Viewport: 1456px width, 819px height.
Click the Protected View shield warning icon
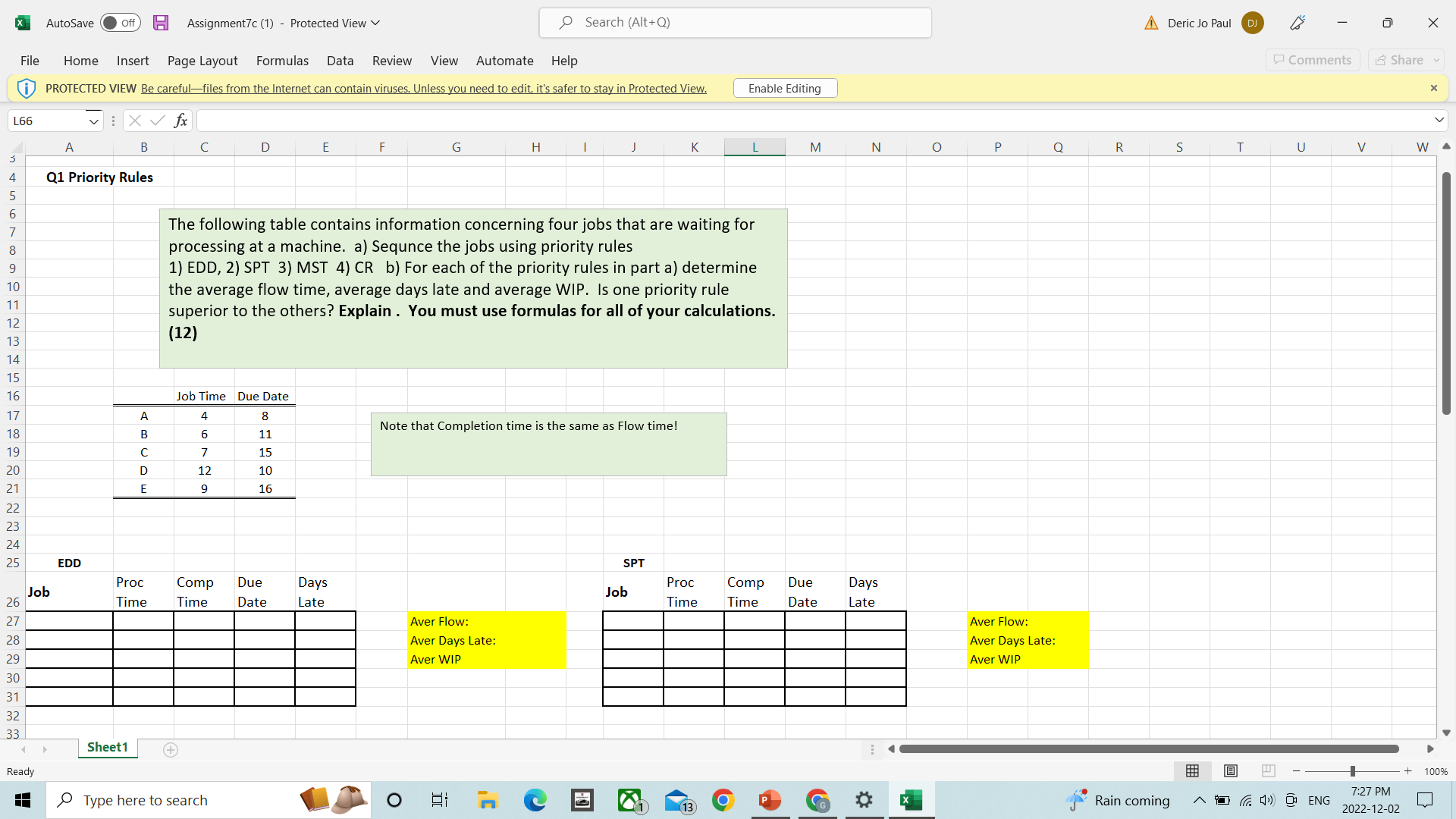26,88
